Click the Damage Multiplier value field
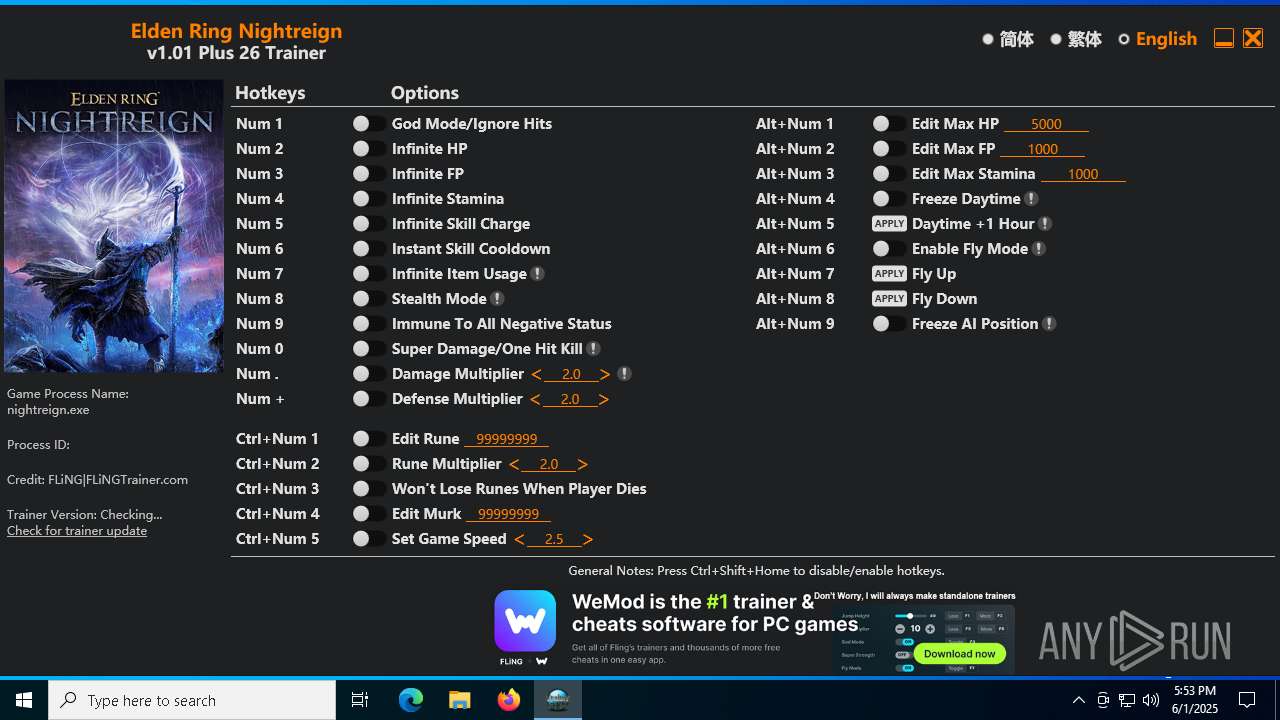 pyautogui.click(x=571, y=374)
